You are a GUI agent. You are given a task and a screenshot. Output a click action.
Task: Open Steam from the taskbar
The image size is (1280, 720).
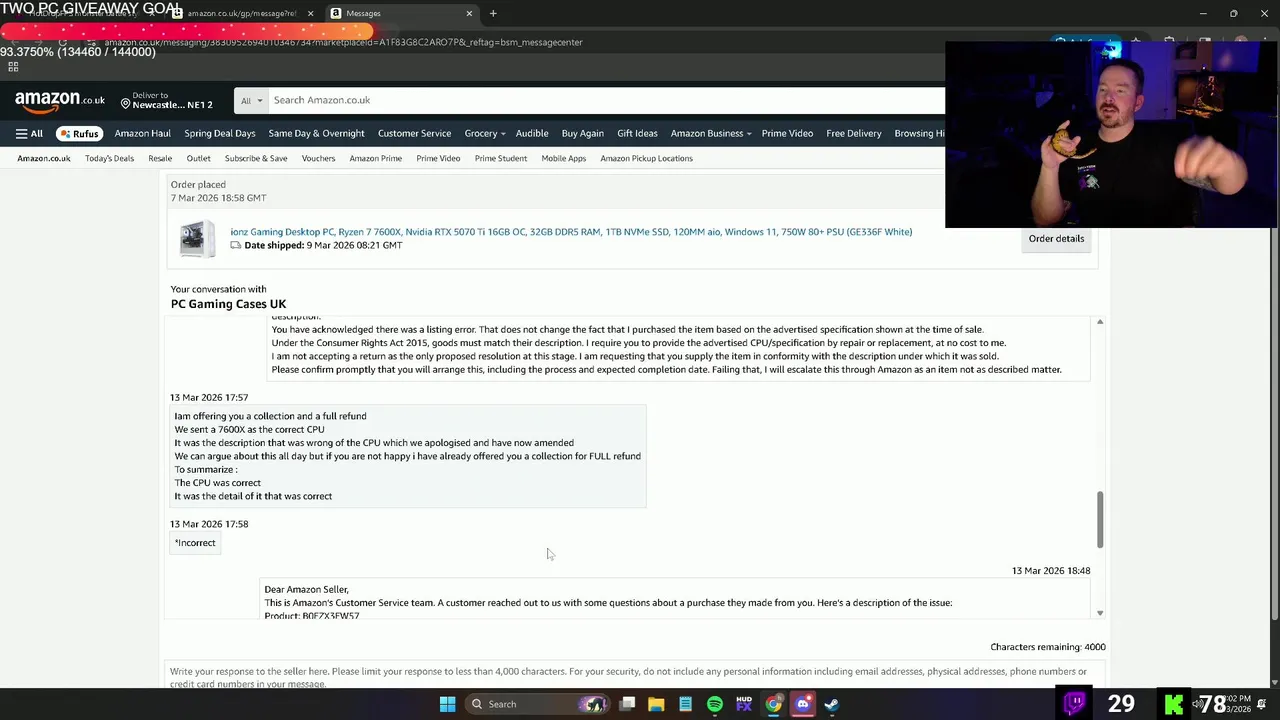click(831, 704)
